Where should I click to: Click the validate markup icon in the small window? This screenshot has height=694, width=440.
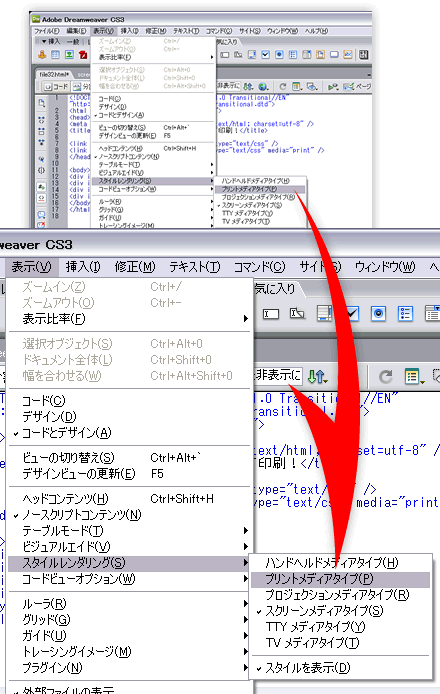coord(333,86)
